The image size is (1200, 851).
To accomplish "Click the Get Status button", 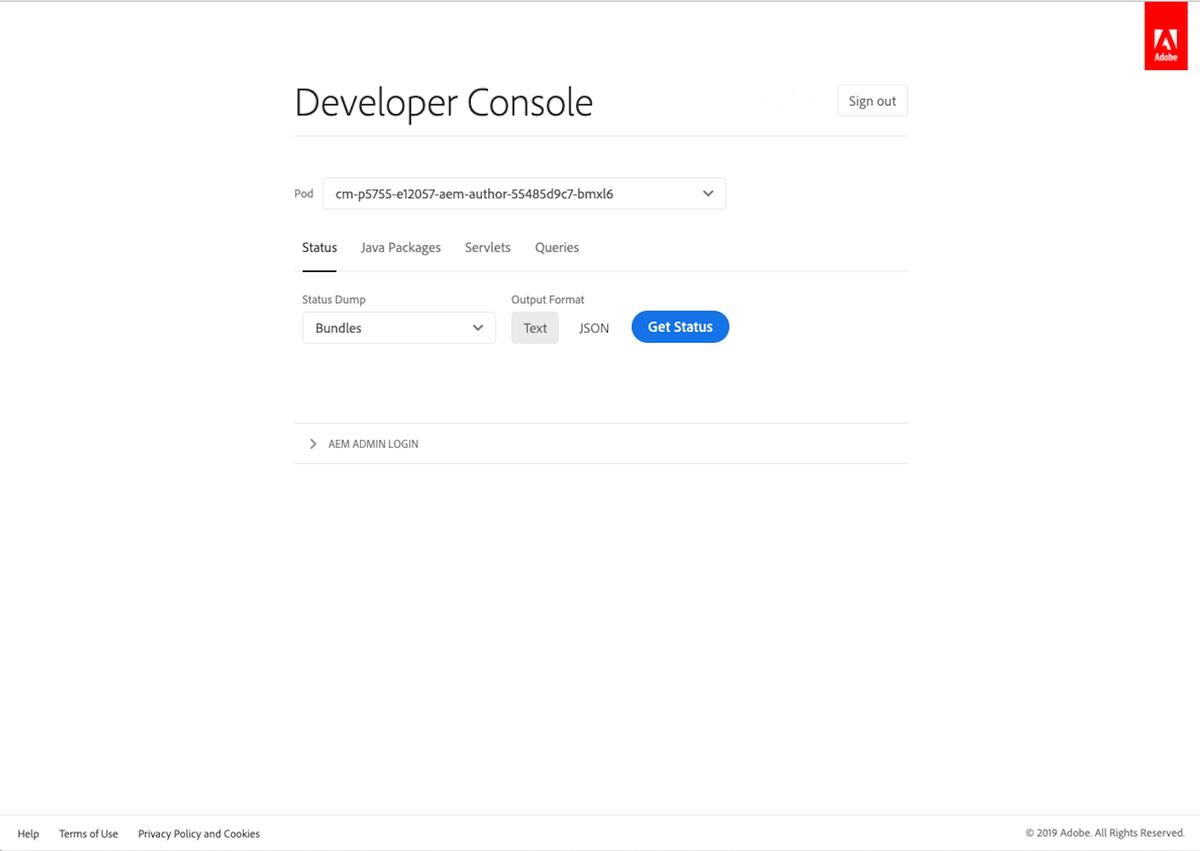I will coord(680,327).
